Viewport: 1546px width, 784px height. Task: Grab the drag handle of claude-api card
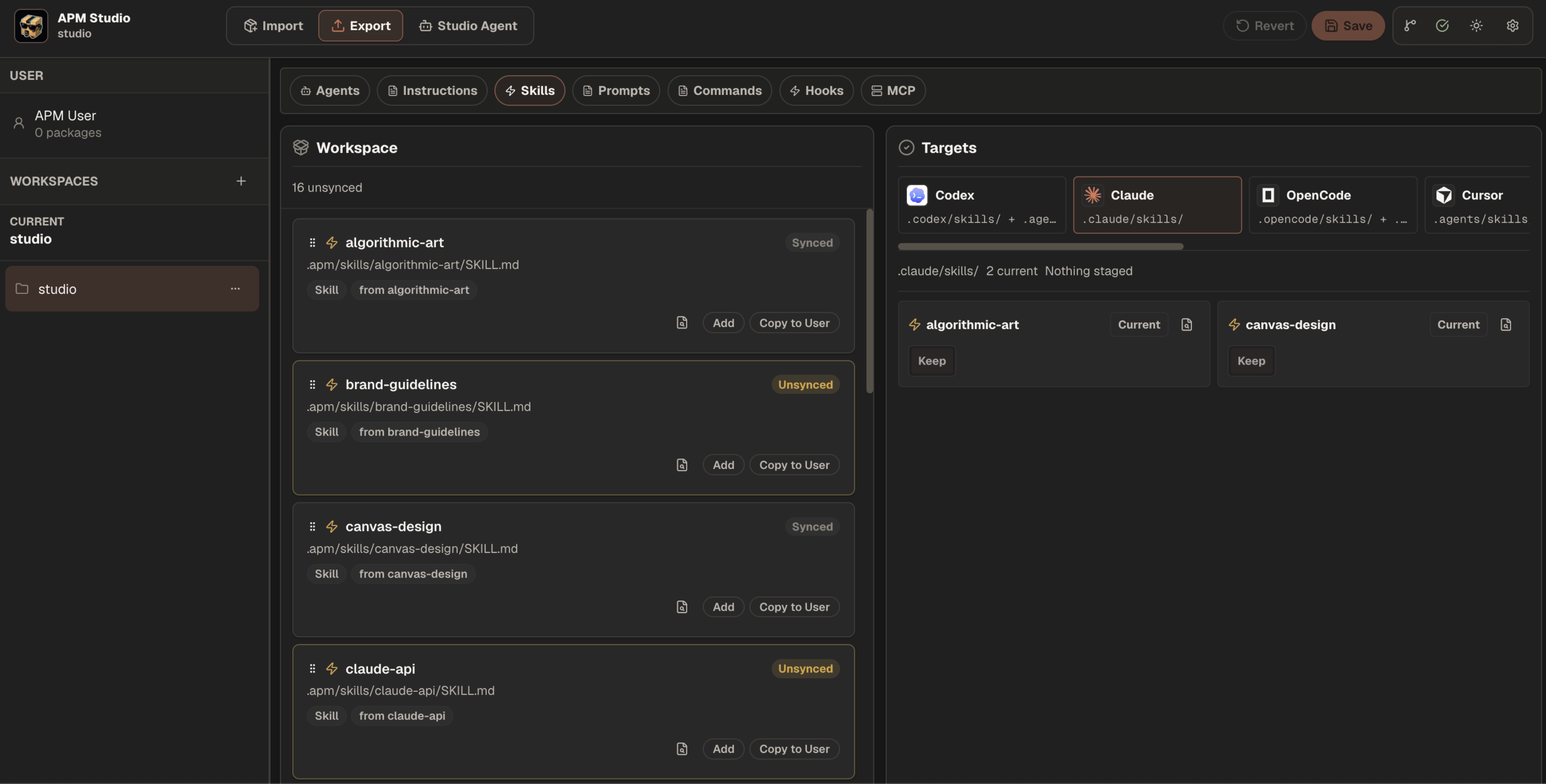pyautogui.click(x=312, y=669)
